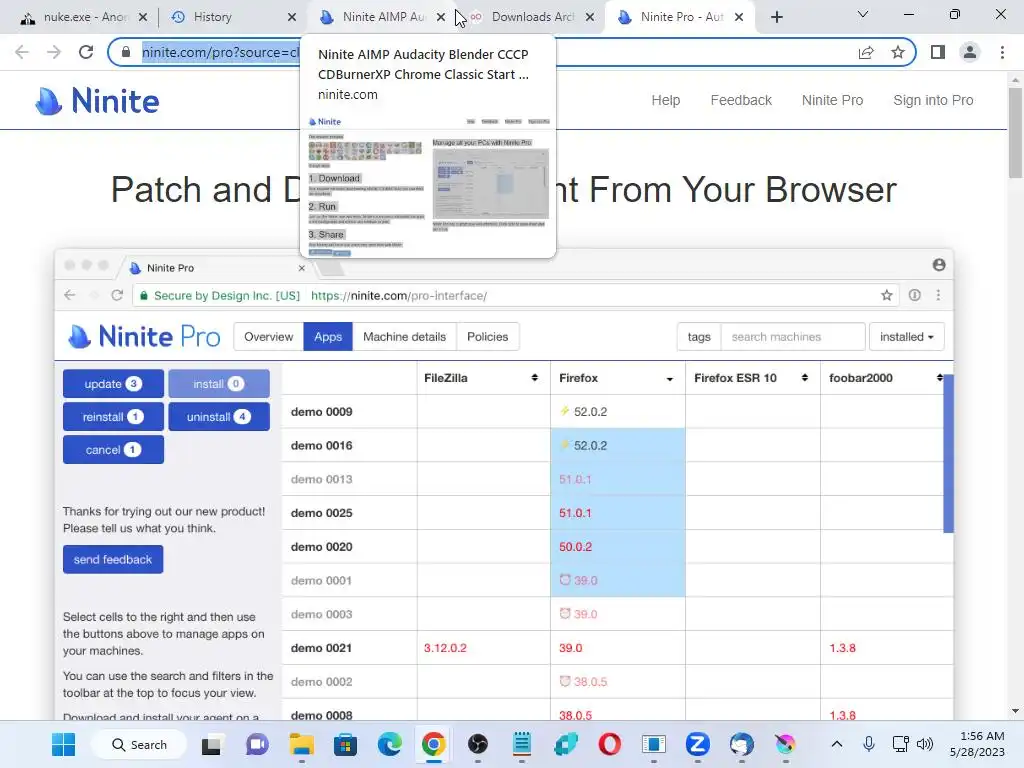
Task: Open the Opera browser from the taskbar
Action: coord(609,744)
